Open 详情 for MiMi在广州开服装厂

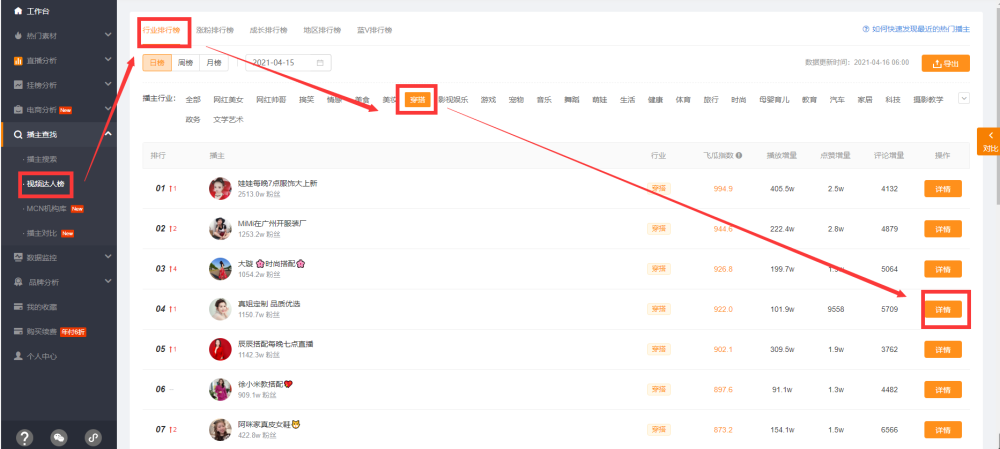(x=943, y=229)
